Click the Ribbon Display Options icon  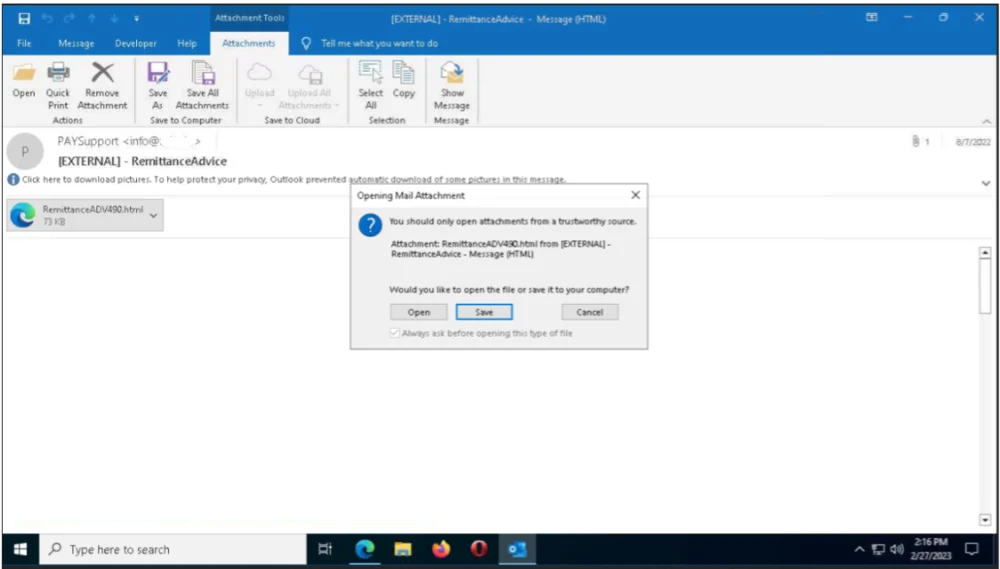point(871,18)
